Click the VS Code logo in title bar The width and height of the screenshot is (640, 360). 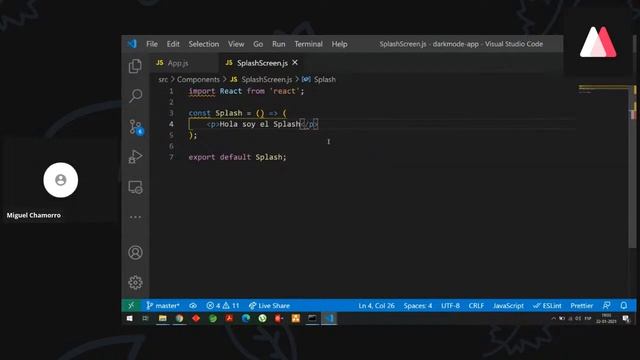(x=132, y=44)
